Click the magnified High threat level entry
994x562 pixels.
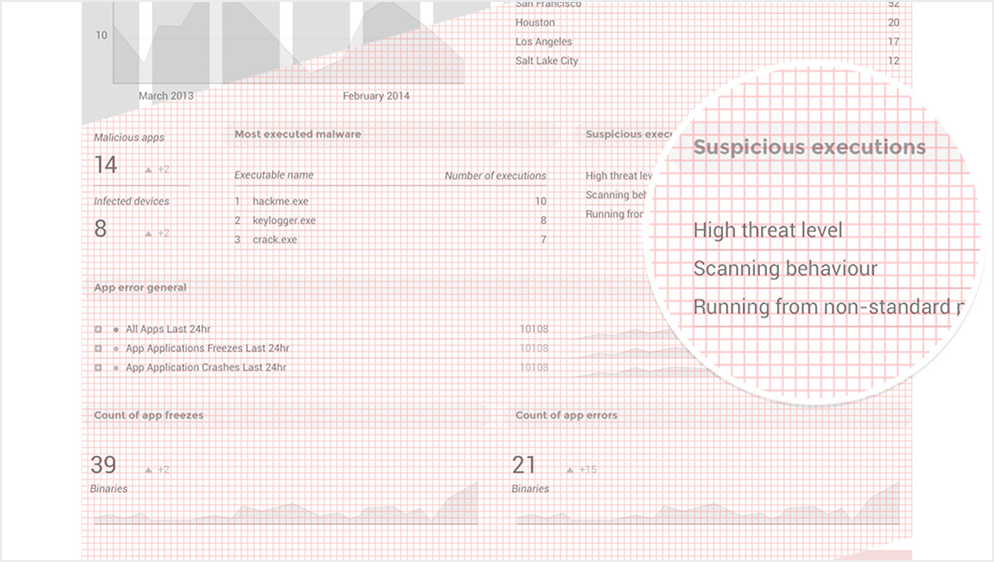click(768, 231)
